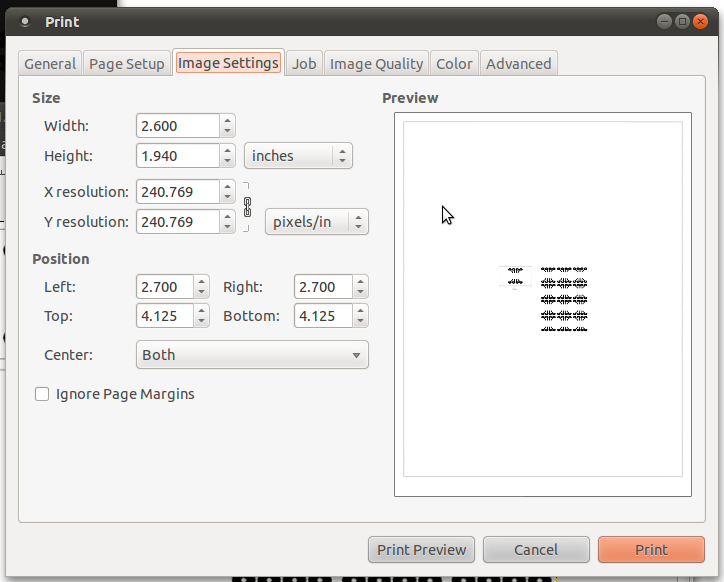Decrease Width with the down arrow
The width and height of the screenshot is (724, 582).
(227, 131)
